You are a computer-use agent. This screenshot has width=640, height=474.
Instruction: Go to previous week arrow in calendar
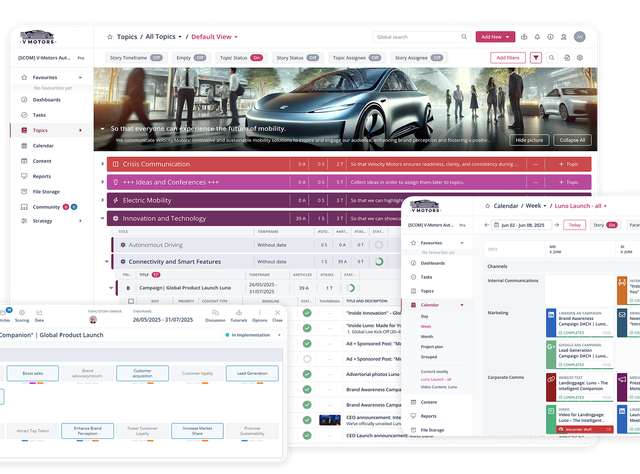487,225
